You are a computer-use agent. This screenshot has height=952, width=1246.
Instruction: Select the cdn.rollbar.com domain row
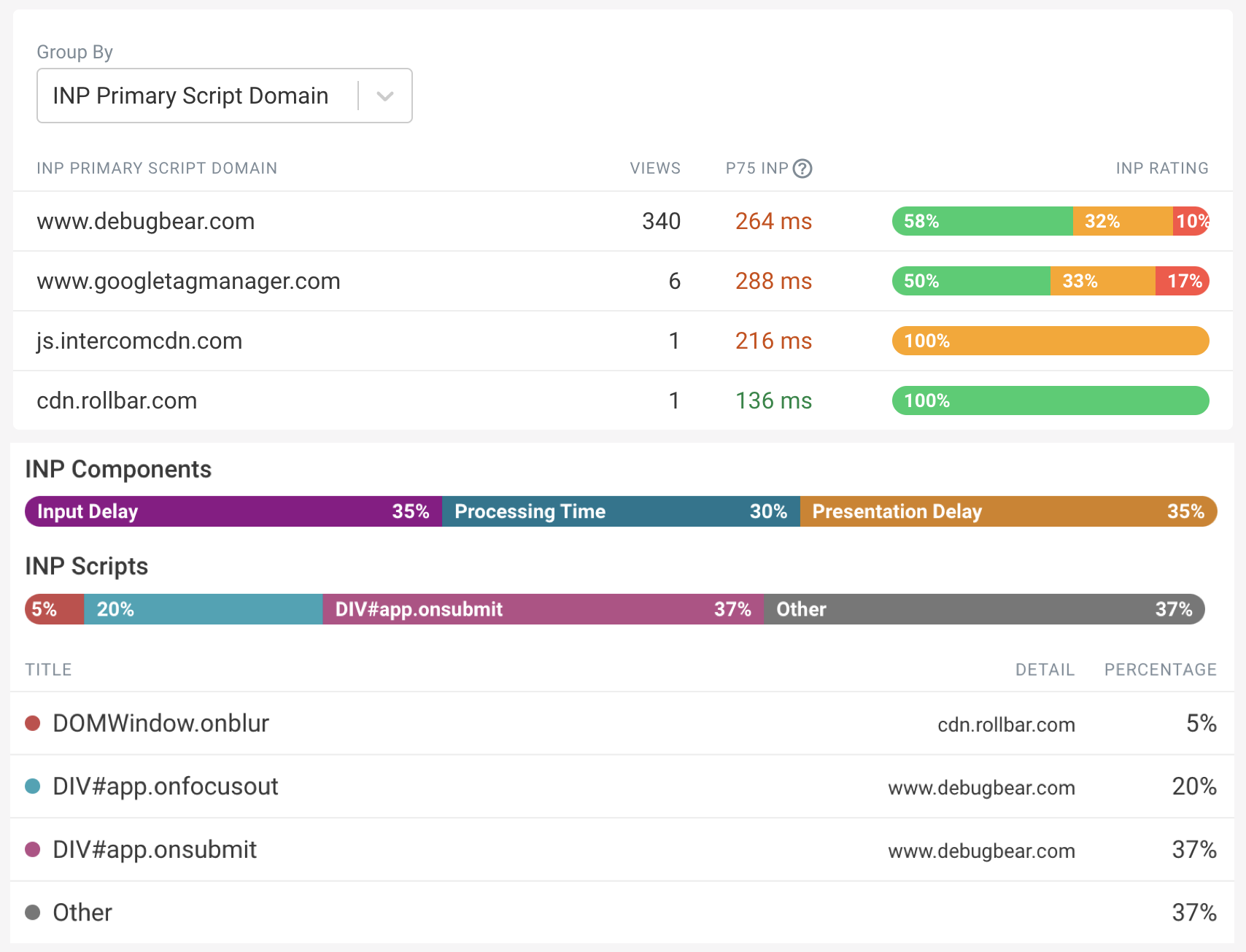623,400
